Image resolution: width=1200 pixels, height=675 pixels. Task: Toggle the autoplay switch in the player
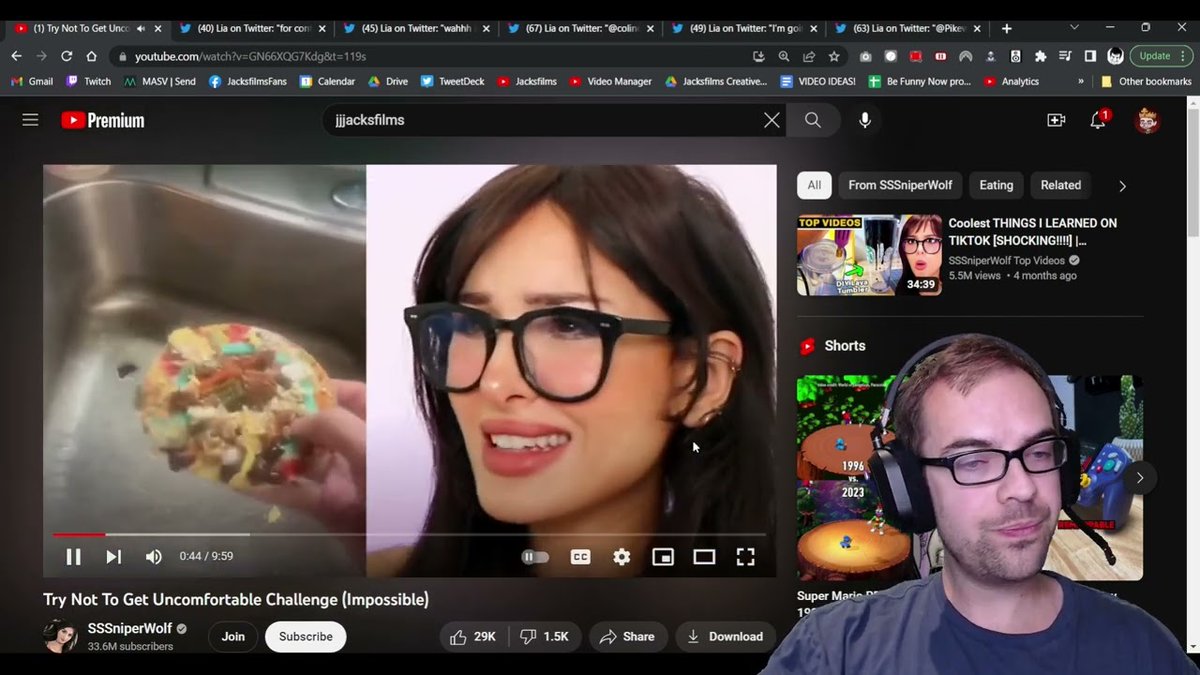tap(535, 556)
